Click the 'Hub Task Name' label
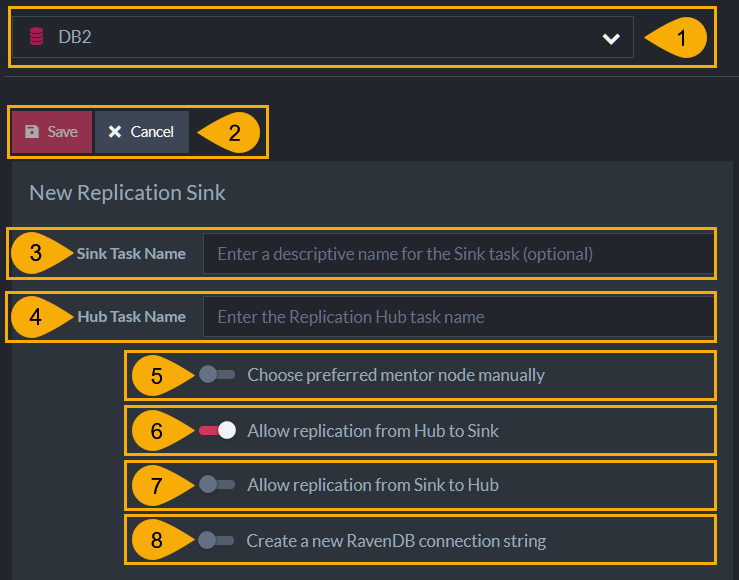This screenshot has width=739, height=580. tap(131, 317)
